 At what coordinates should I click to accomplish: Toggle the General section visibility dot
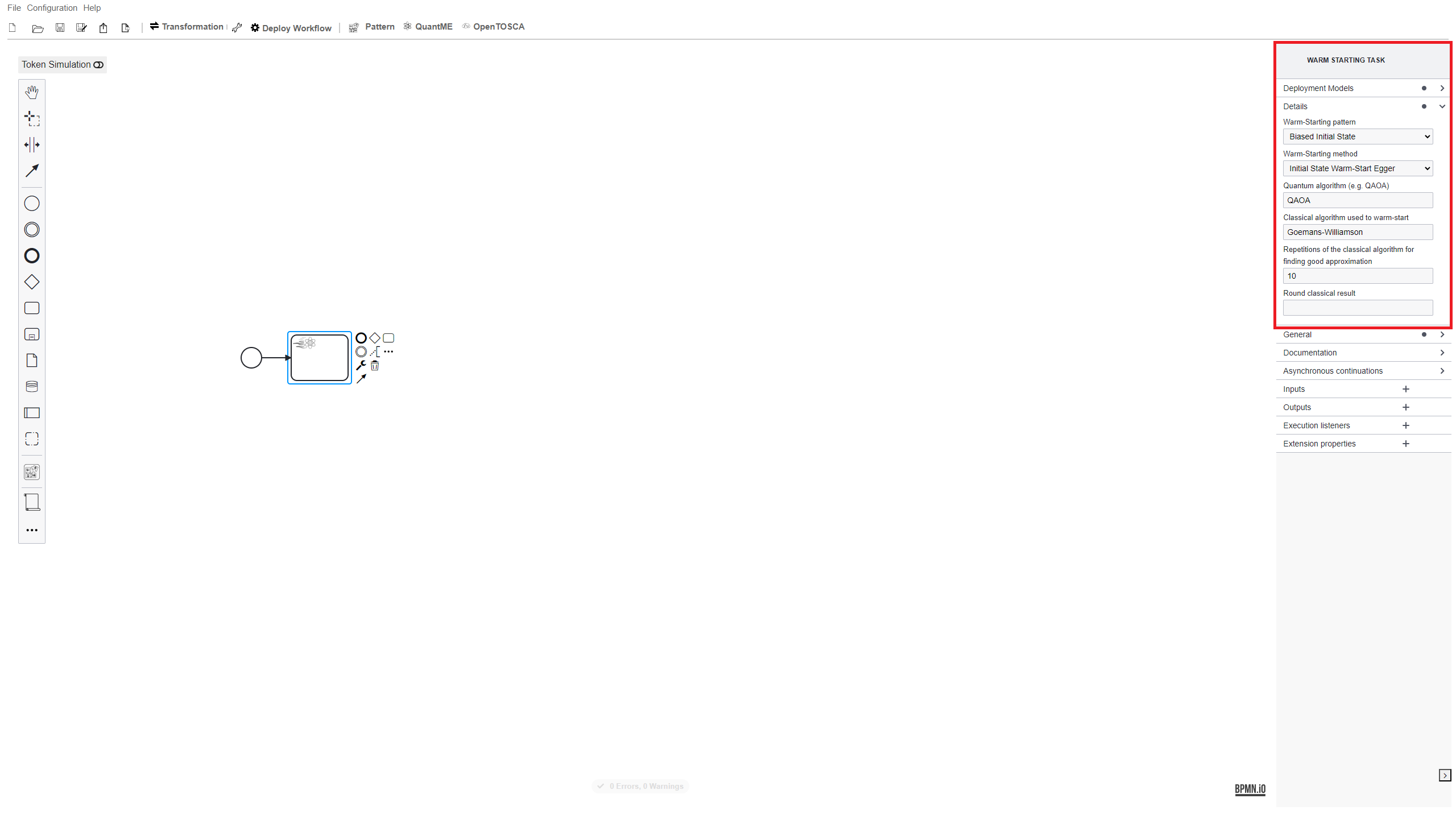click(1424, 334)
